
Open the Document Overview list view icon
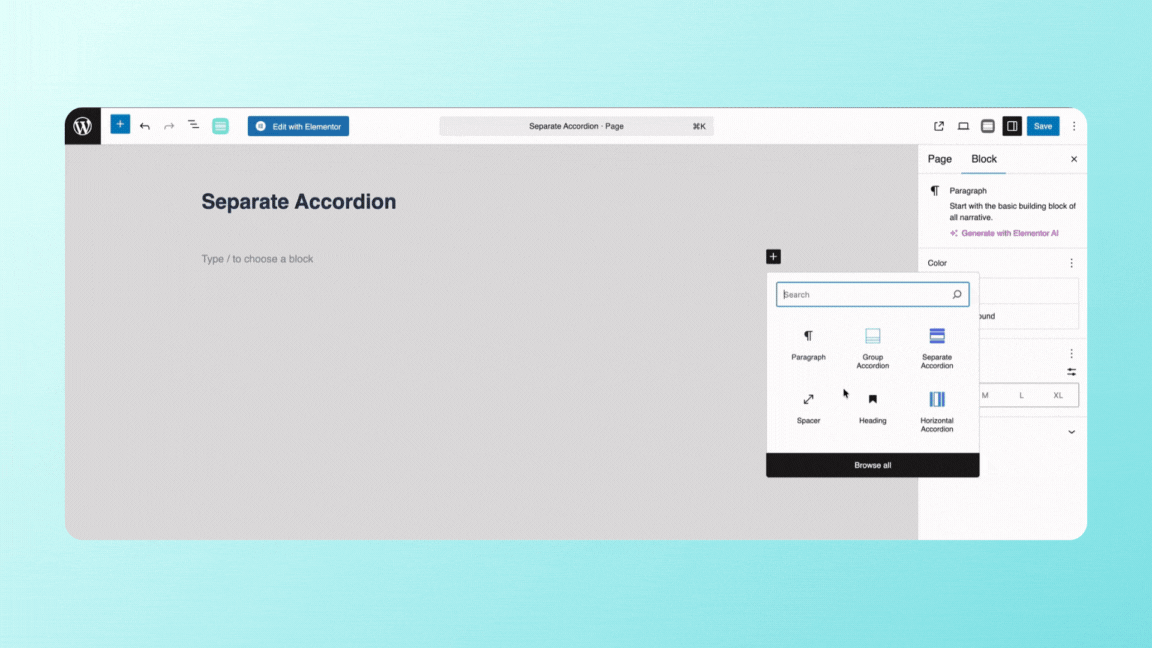pyautogui.click(x=193, y=126)
